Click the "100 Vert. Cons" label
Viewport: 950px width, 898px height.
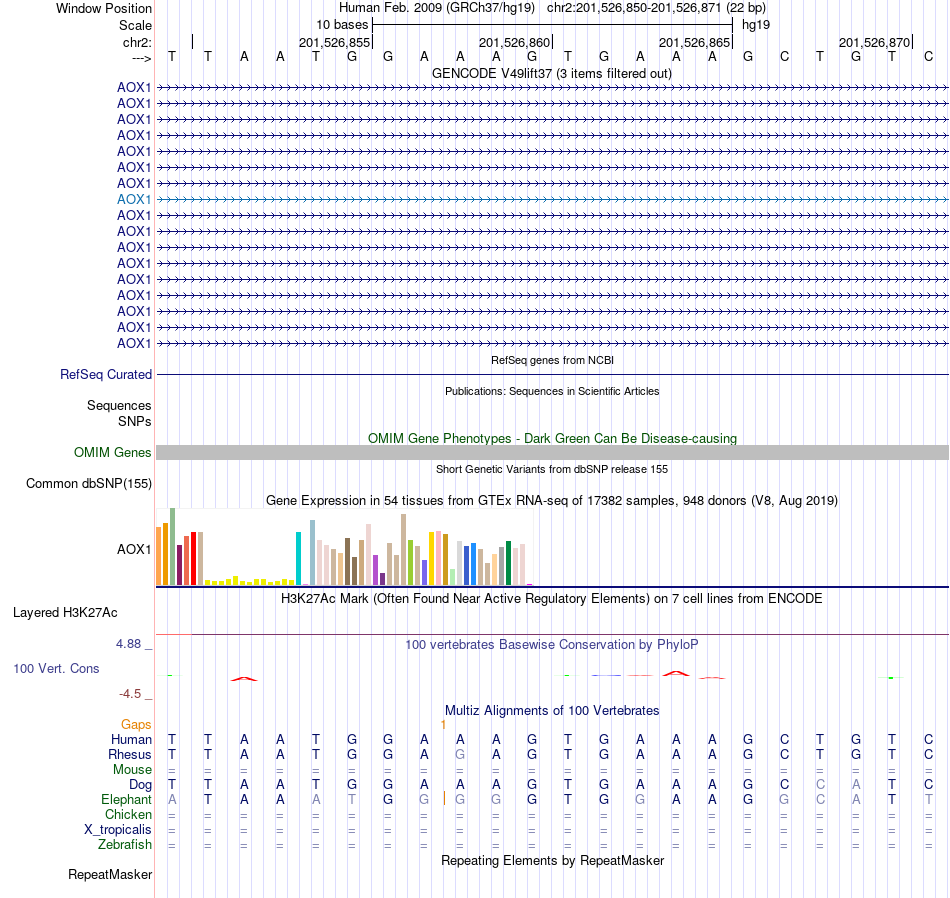pyautogui.click(x=56, y=668)
